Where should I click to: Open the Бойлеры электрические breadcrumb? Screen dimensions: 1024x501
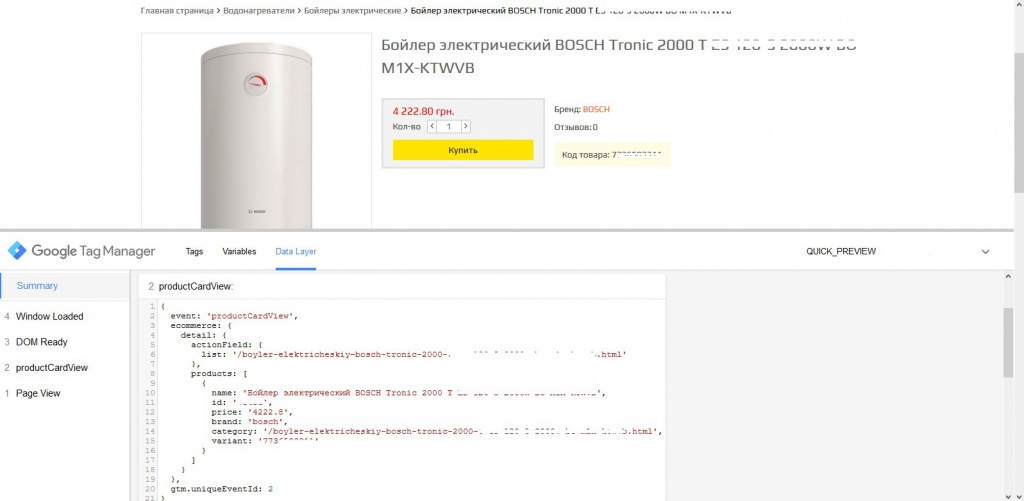point(353,11)
